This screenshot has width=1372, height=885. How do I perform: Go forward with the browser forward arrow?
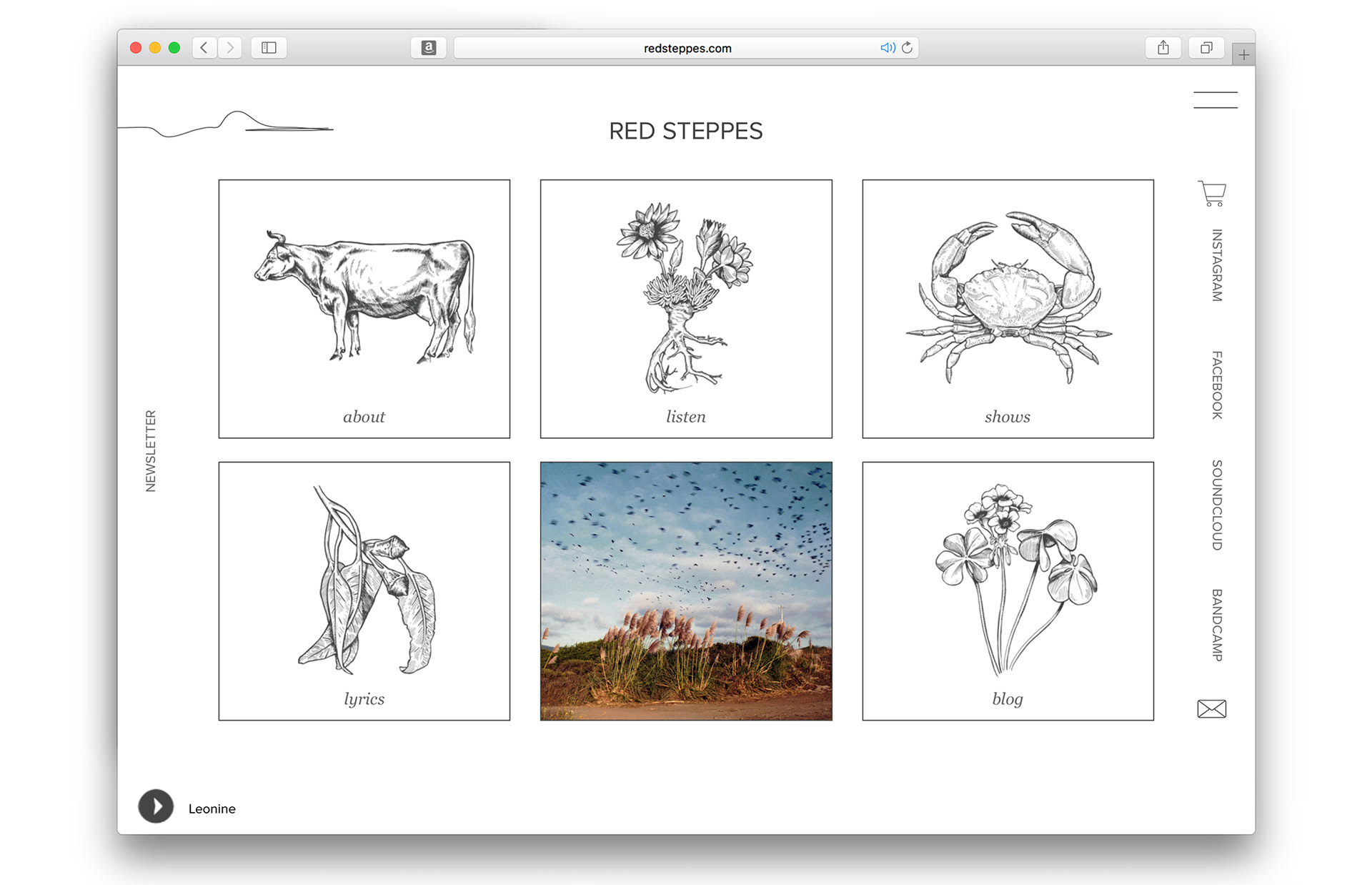tap(229, 48)
